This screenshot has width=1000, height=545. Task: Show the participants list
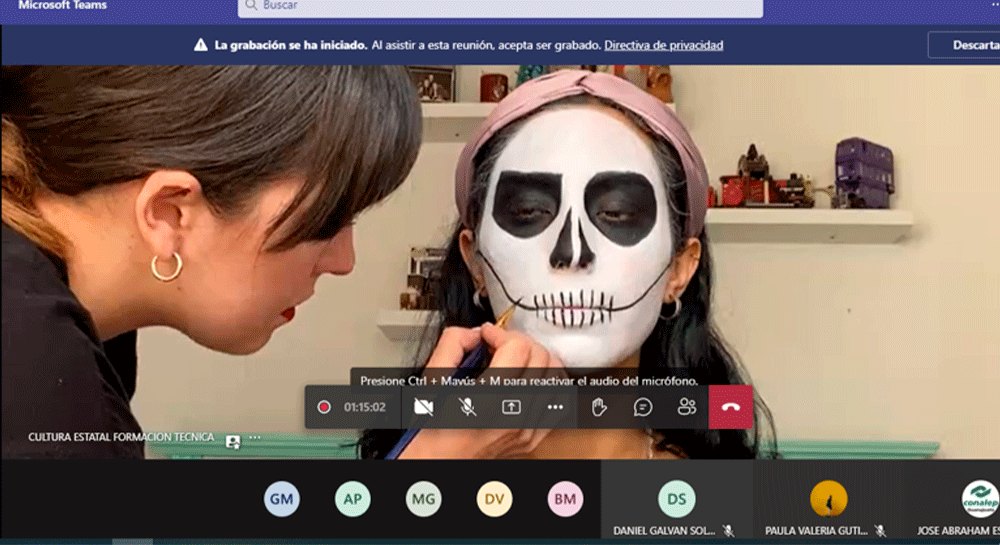686,407
